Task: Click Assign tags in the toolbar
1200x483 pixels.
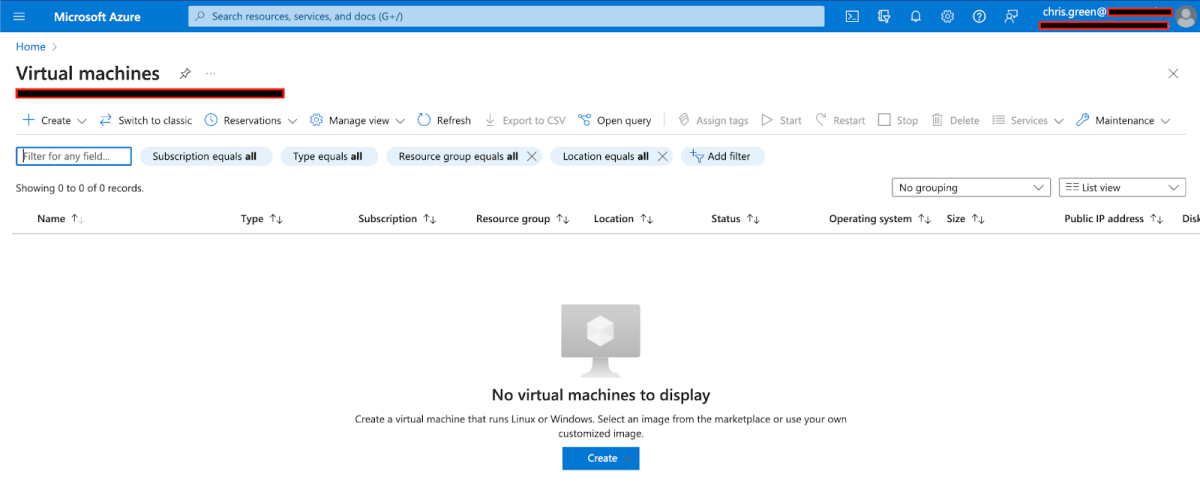Action: click(x=713, y=120)
